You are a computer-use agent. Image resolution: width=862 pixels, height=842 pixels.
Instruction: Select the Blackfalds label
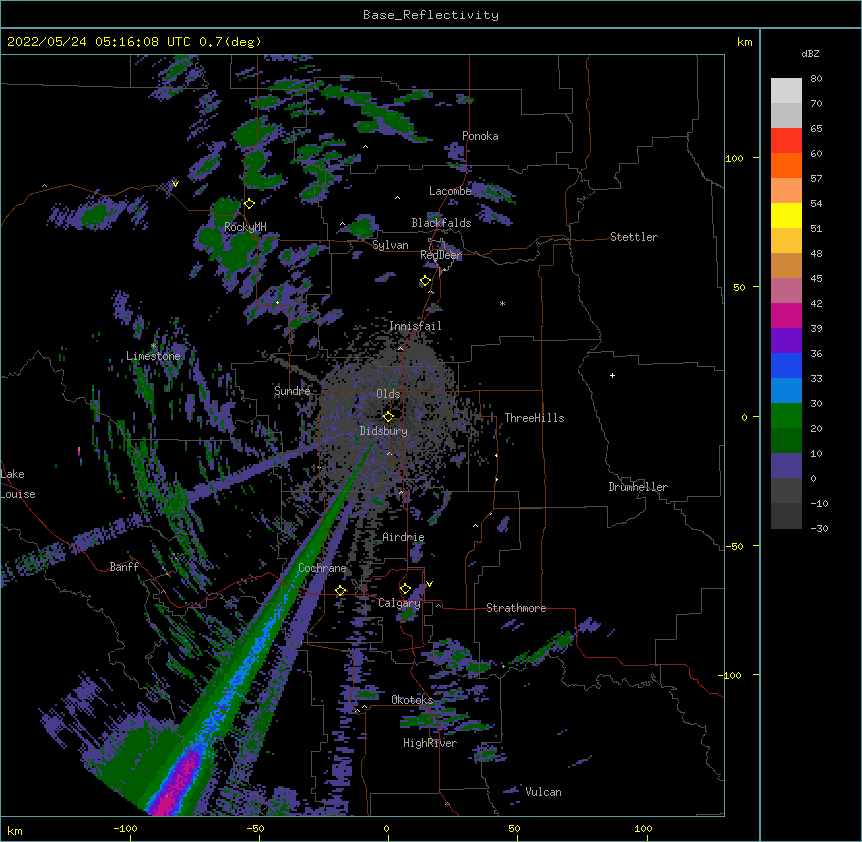coord(441,223)
